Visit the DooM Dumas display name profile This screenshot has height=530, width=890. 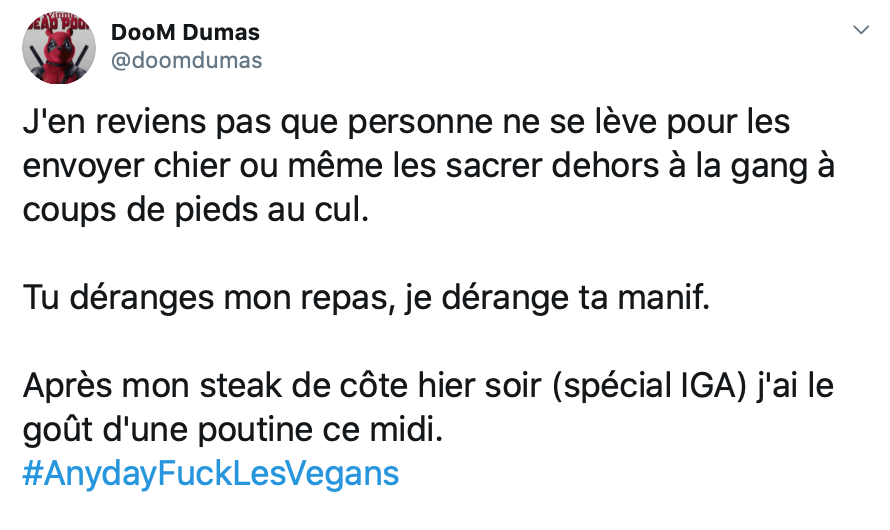185,32
